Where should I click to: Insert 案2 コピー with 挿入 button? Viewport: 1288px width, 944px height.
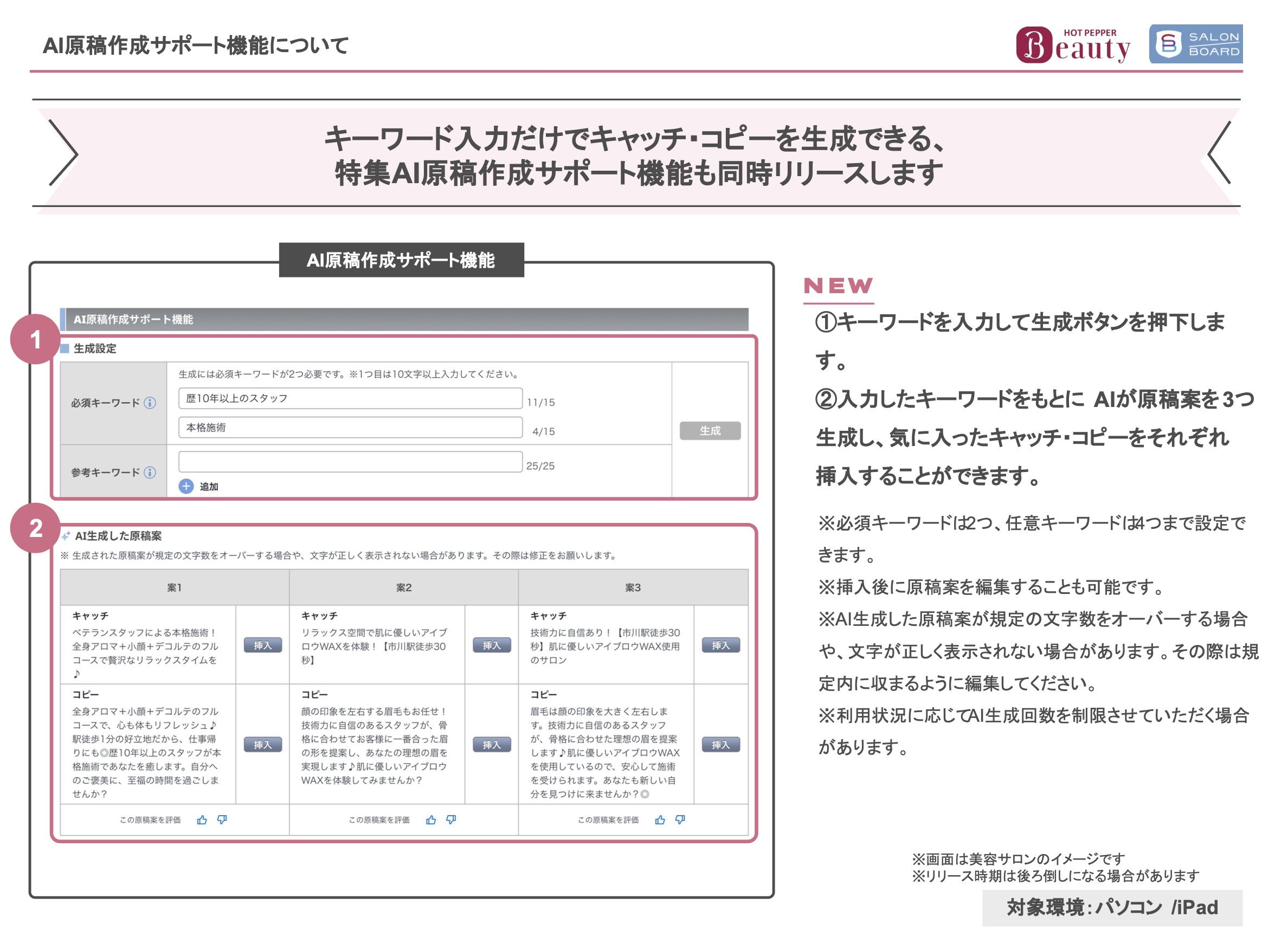[492, 745]
